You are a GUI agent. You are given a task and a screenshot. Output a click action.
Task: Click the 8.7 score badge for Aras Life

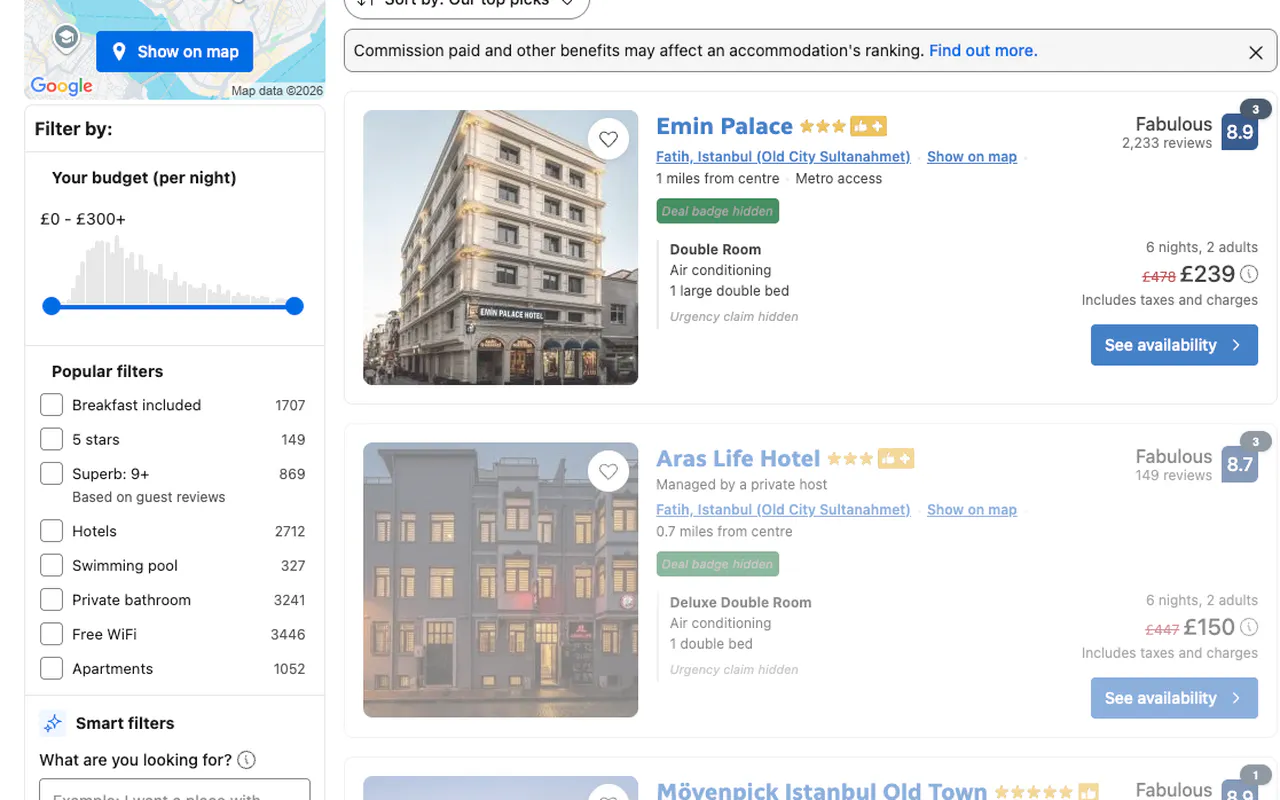pos(1240,464)
